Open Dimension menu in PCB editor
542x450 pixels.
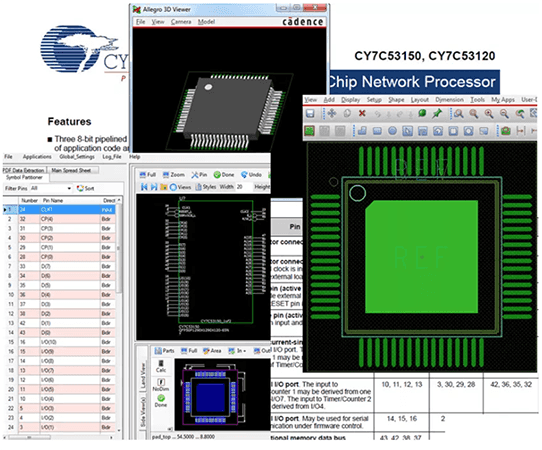[x=449, y=100]
